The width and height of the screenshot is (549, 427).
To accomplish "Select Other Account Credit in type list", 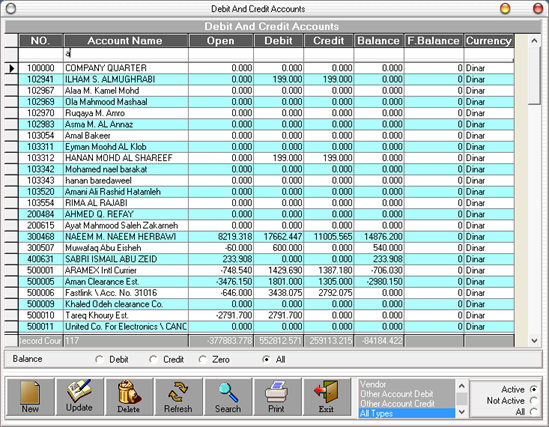I will 407,404.
